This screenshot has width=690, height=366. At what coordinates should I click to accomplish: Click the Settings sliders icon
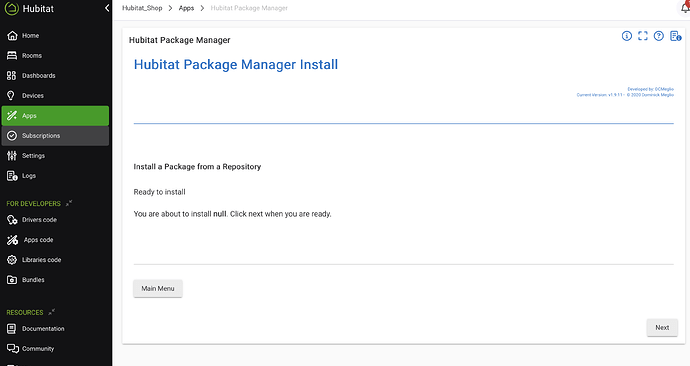[x=12, y=155]
